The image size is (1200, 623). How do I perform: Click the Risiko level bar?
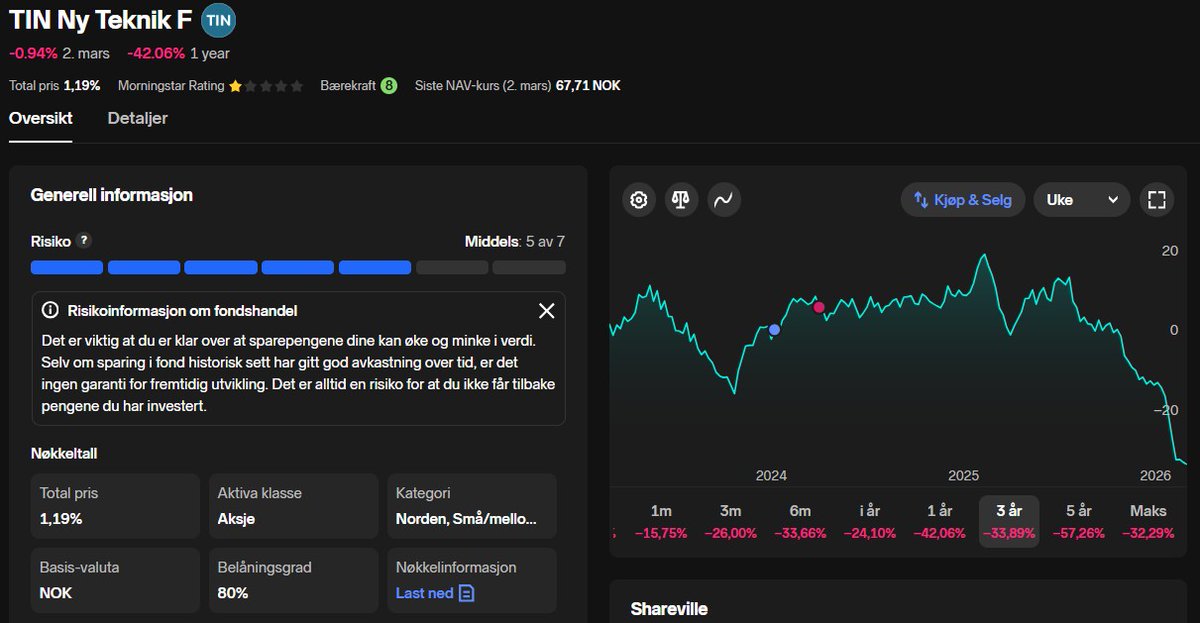click(x=298, y=267)
